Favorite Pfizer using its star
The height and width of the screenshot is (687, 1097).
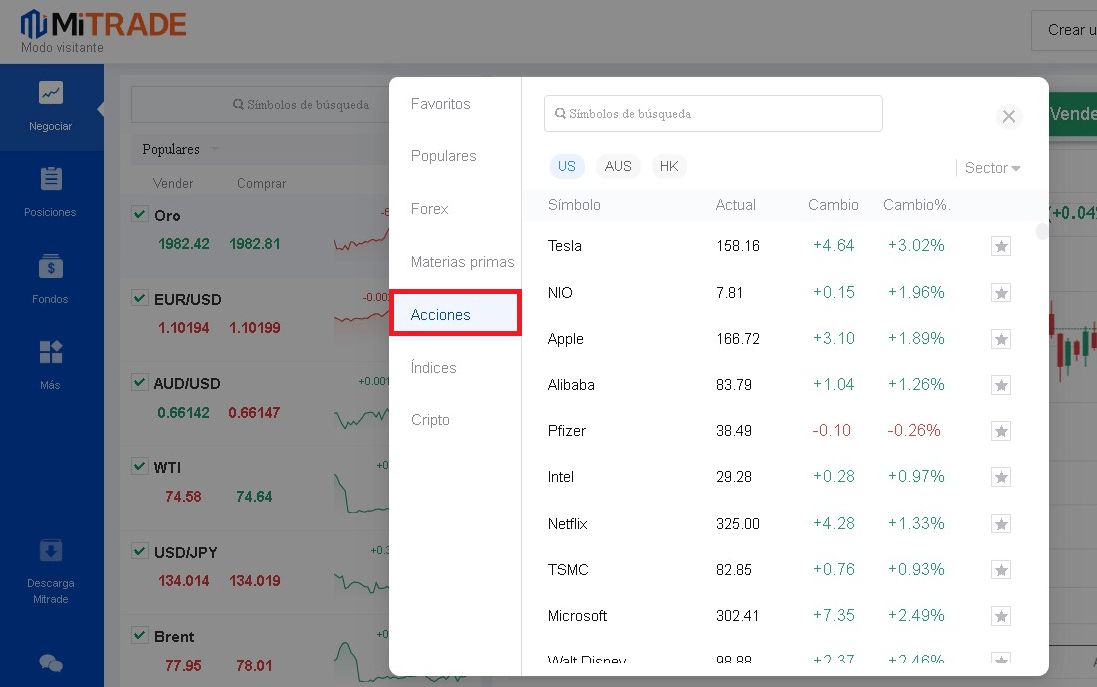coord(1001,431)
